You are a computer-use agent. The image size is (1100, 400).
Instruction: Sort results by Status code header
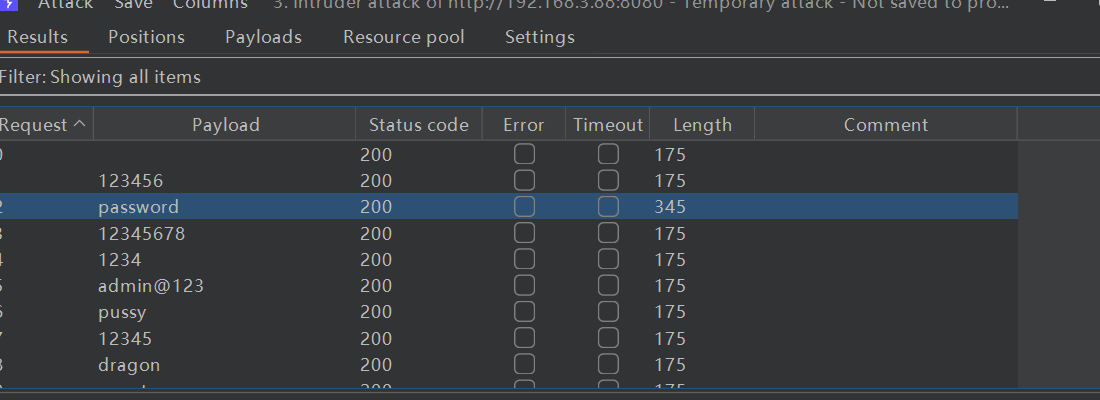(x=418, y=125)
